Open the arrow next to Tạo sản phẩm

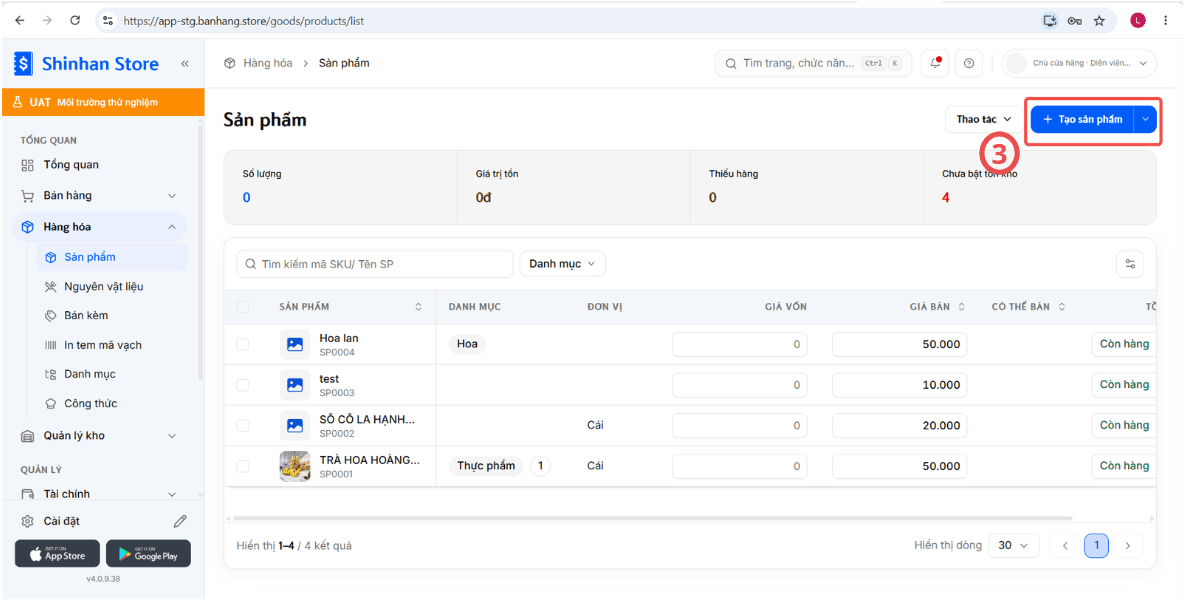(x=1145, y=120)
